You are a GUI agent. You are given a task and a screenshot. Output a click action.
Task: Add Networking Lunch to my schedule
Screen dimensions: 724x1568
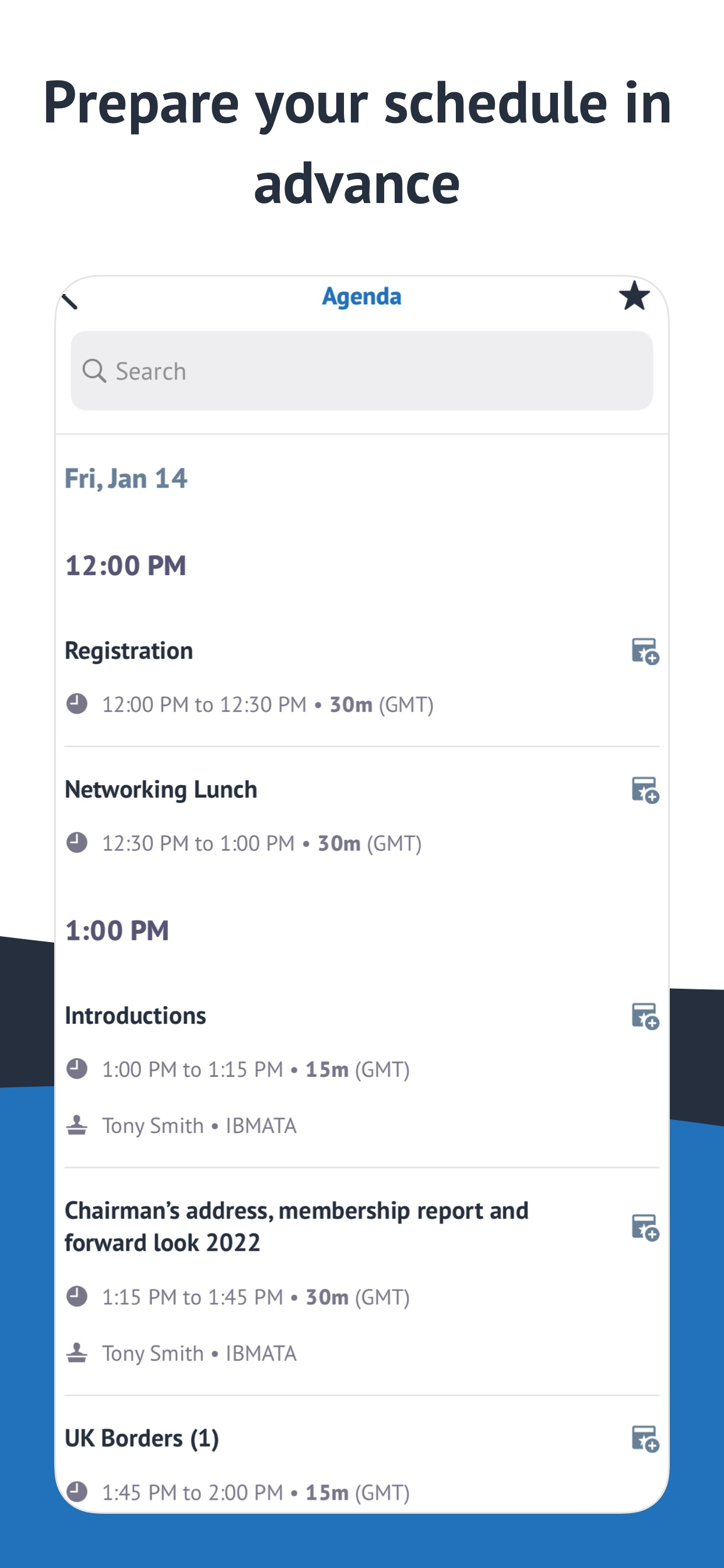tap(645, 790)
